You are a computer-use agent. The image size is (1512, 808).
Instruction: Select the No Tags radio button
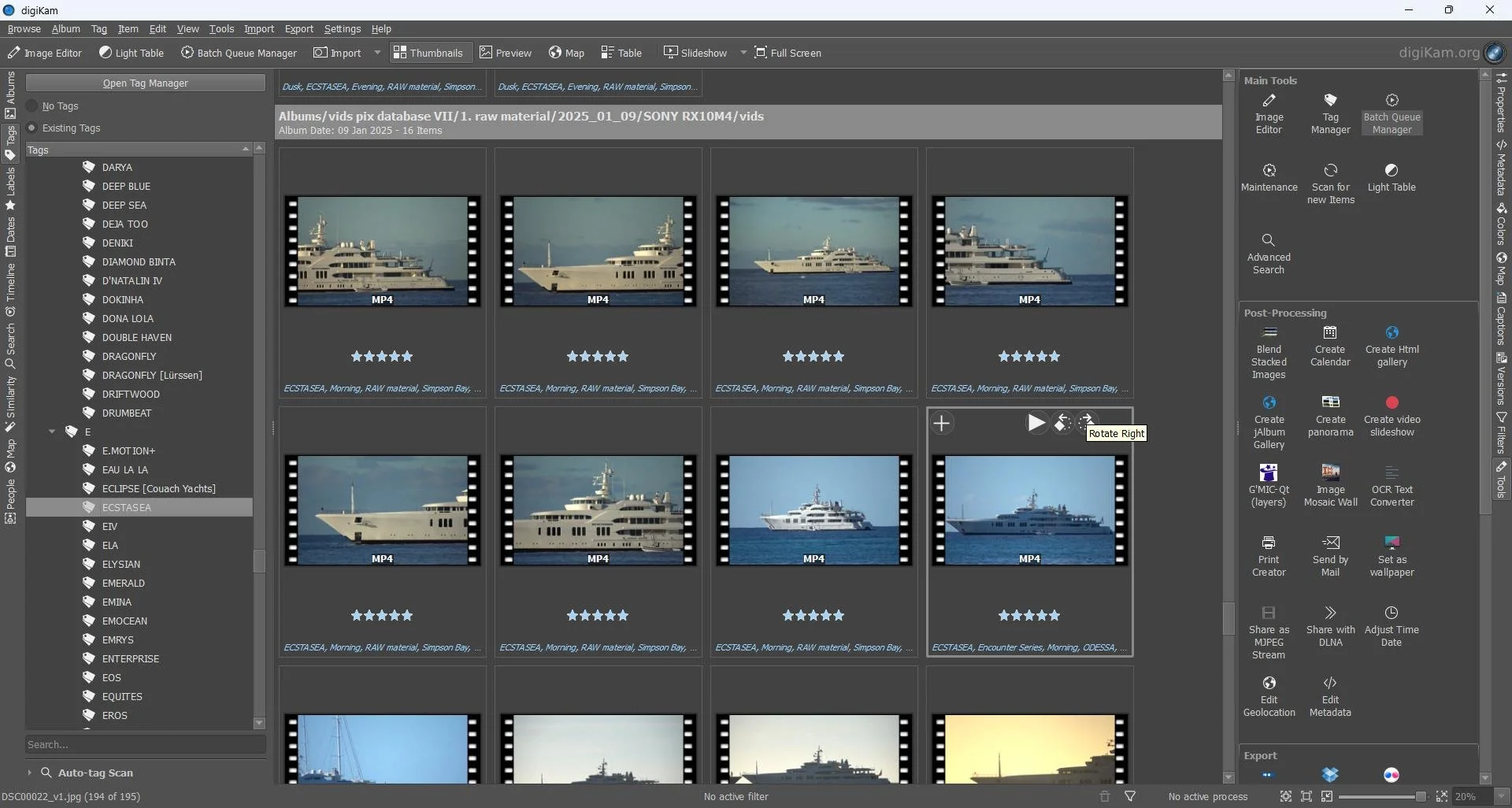click(32, 106)
